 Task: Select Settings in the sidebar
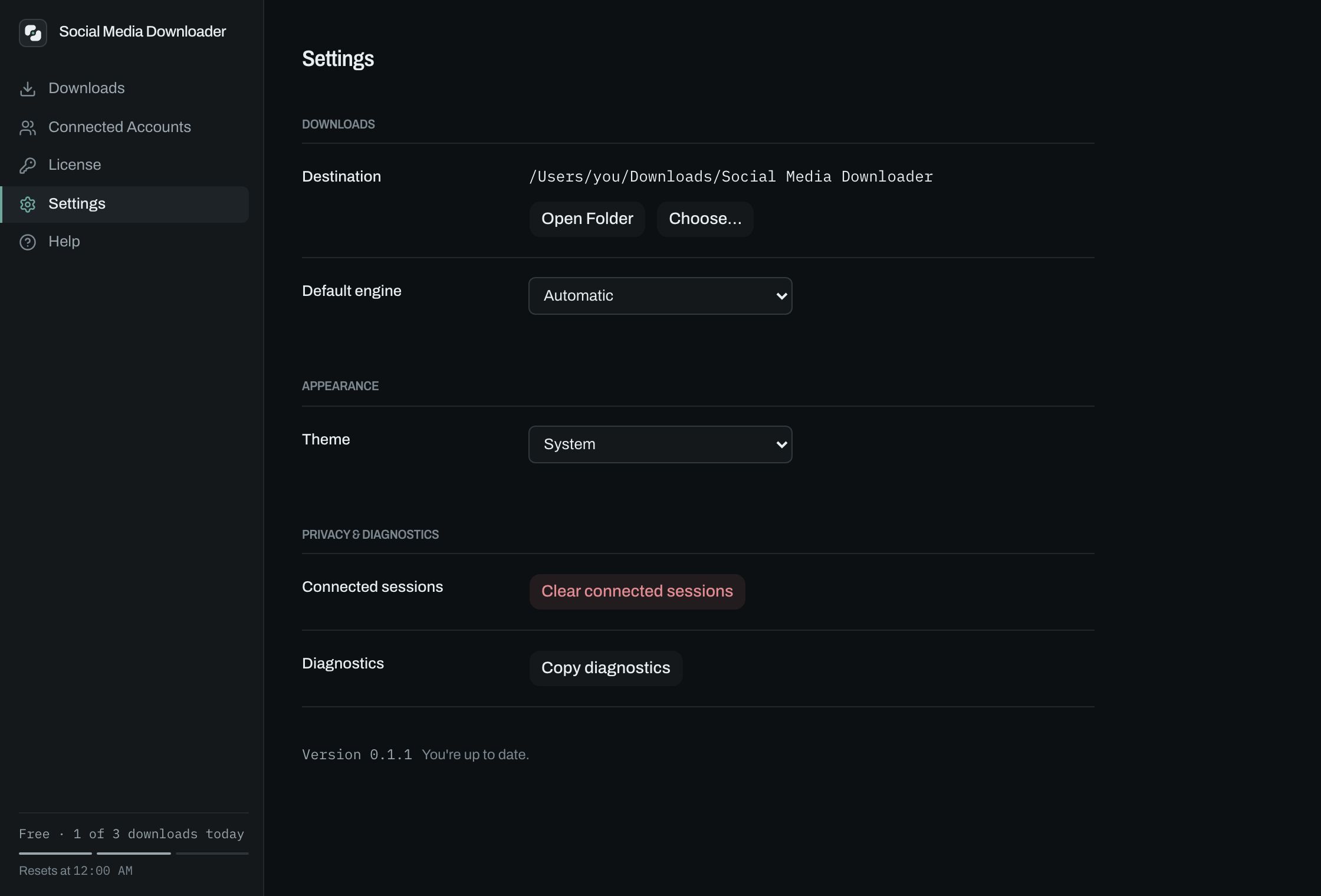(x=125, y=204)
